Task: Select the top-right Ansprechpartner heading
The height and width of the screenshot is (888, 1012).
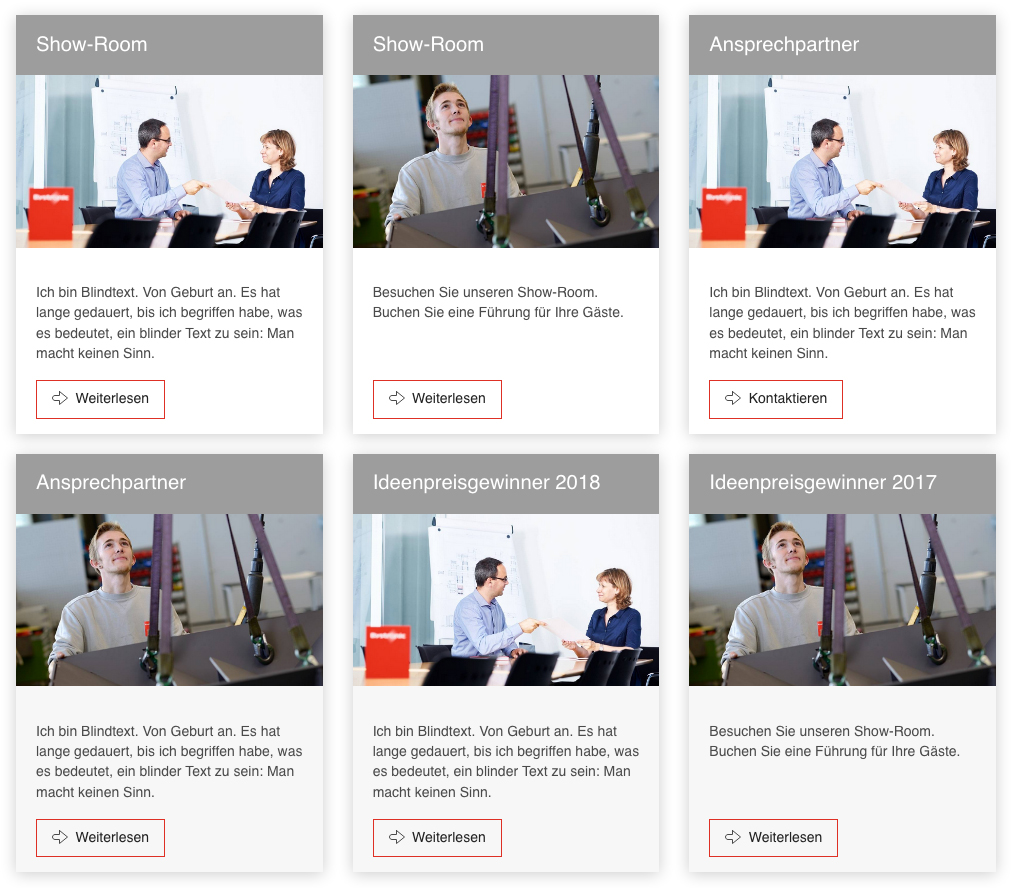Action: tap(784, 45)
